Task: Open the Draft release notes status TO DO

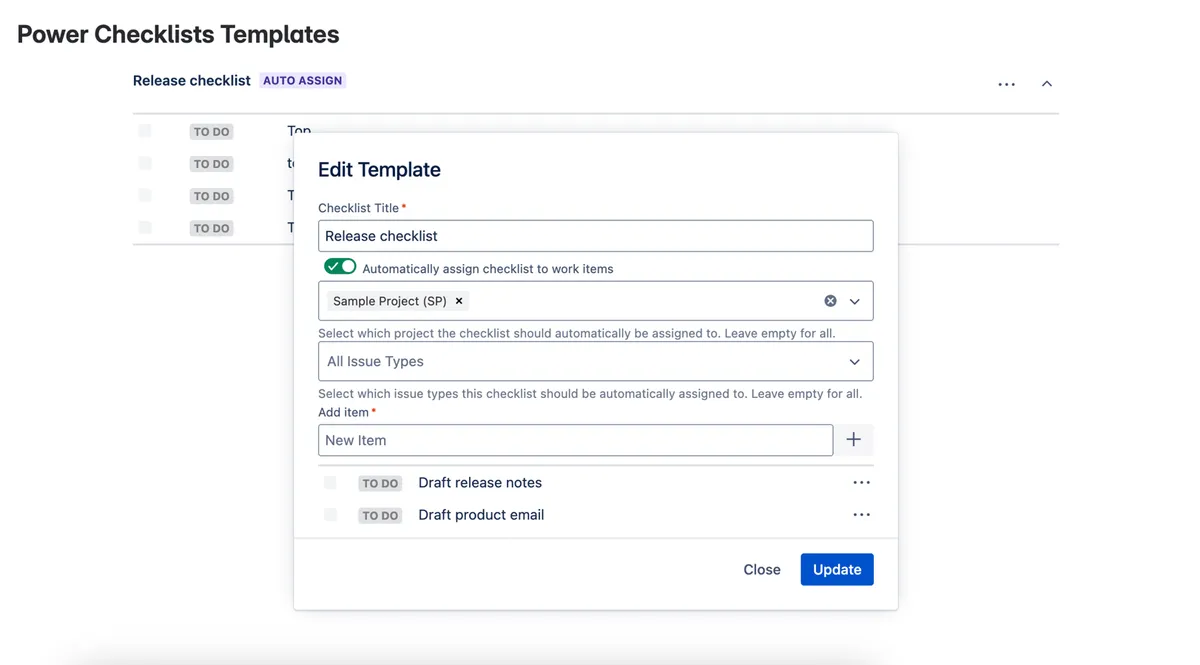Action: tap(380, 483)
